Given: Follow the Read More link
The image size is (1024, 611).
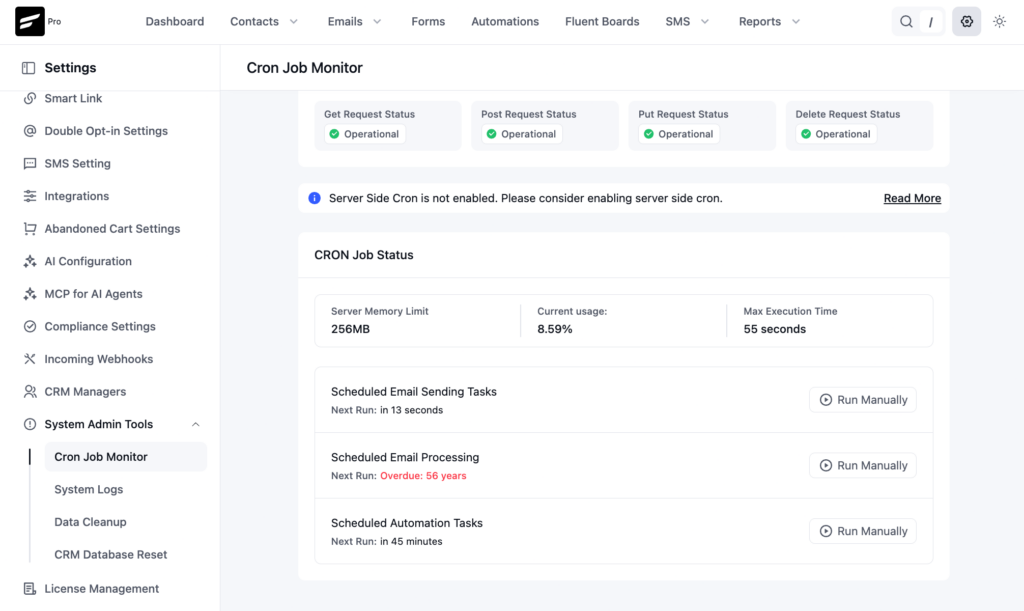Looking at the screenshot, I should pyautogui.click(x=912, y=198).
